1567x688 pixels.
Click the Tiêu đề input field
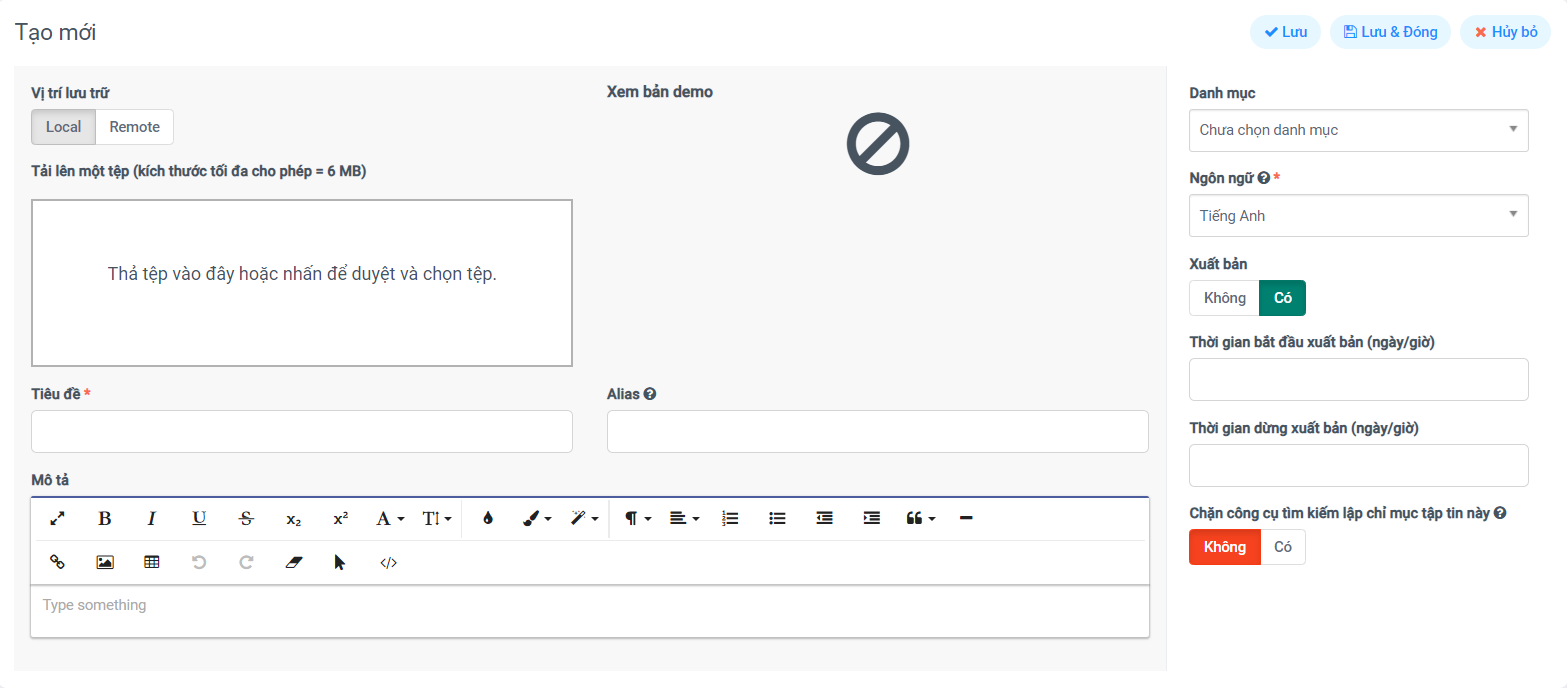tap(301, 431)
